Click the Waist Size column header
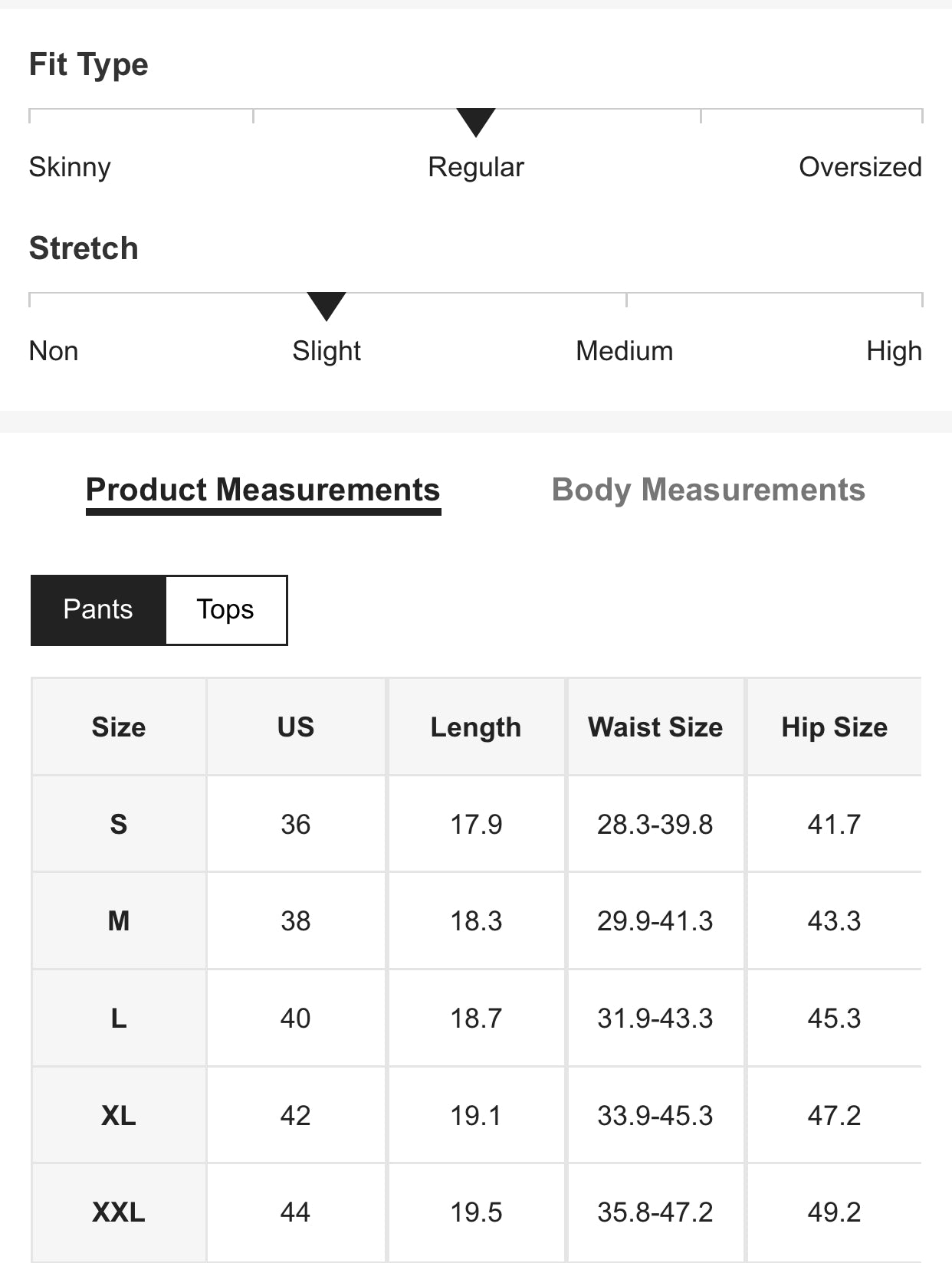 point(655,727)
